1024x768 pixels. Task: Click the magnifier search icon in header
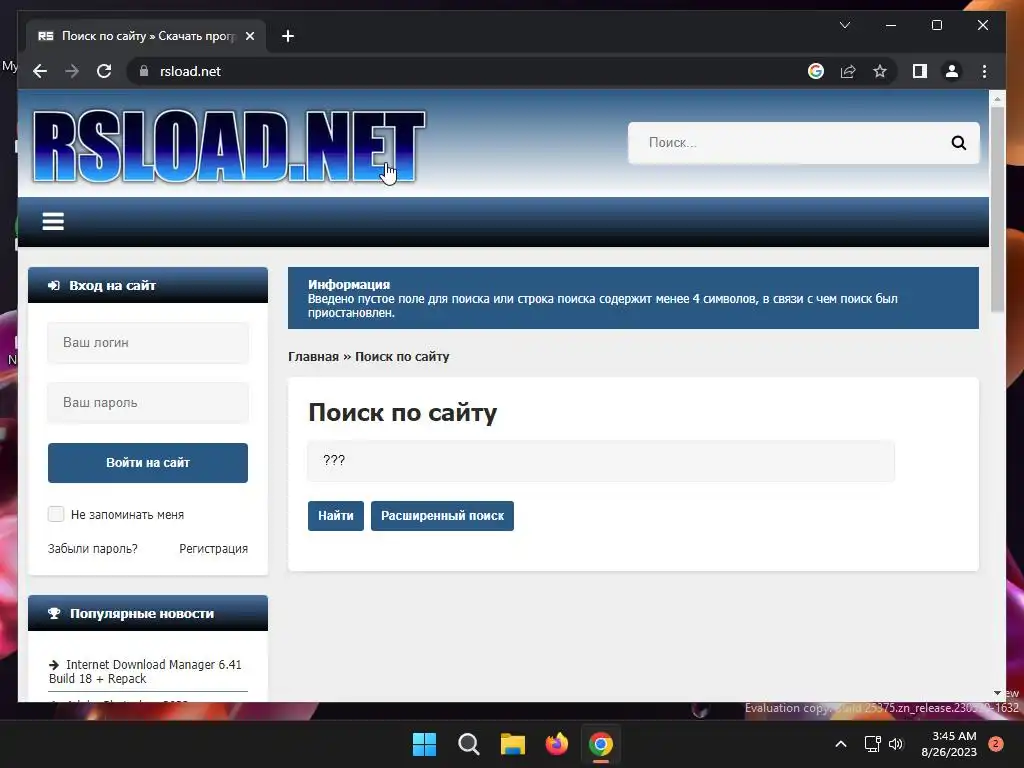coord(958,142)
